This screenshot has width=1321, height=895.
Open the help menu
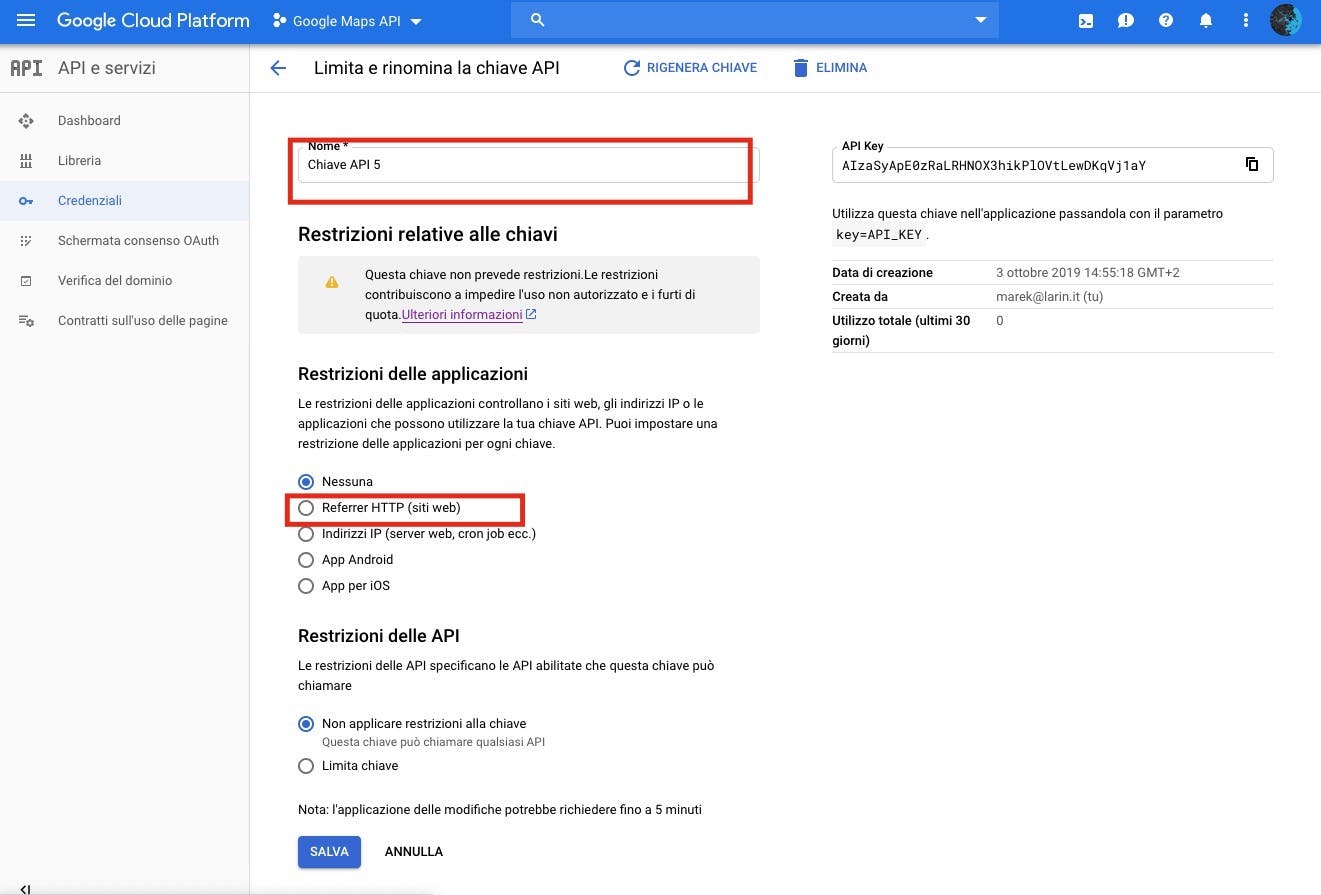(1166, 20)
